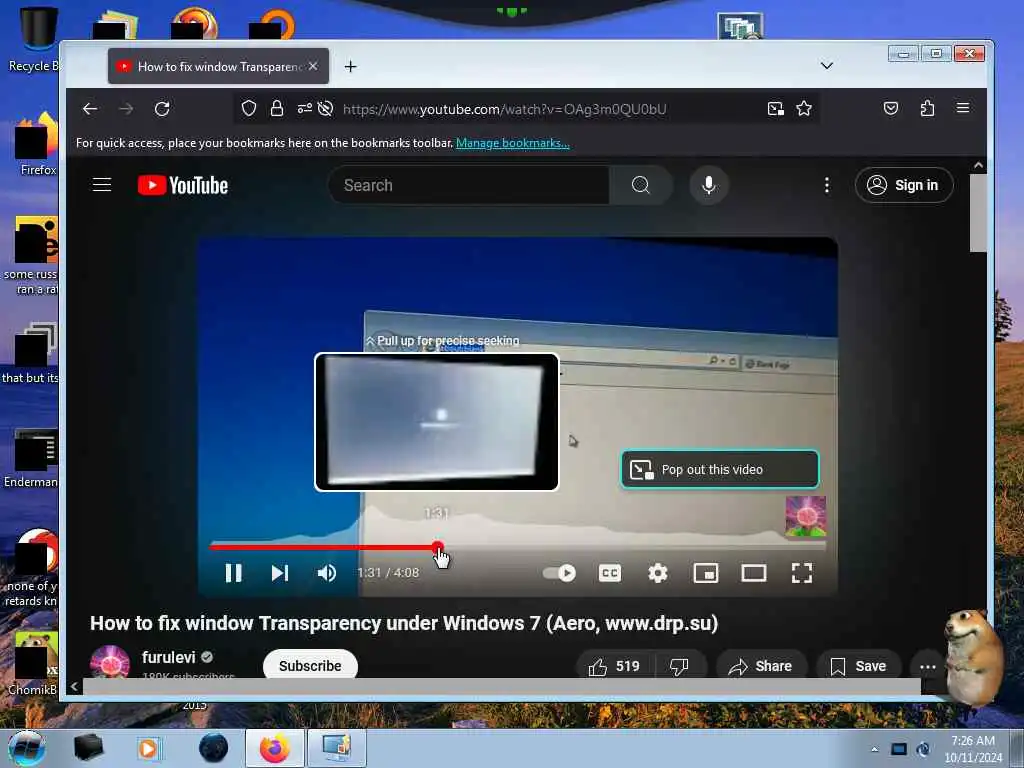
Task: Mute the video with the speaker icon
Action: point(327,573)
